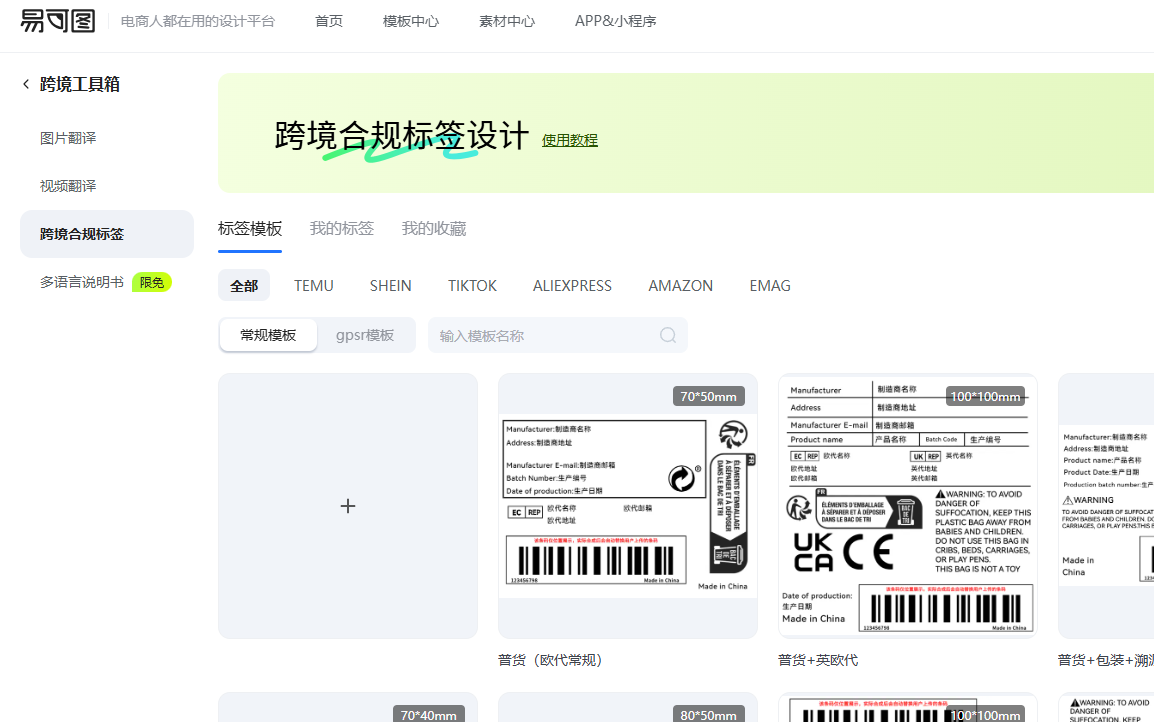
Task: Switch to the 我的收藏 tab
Action: [433, 229]
